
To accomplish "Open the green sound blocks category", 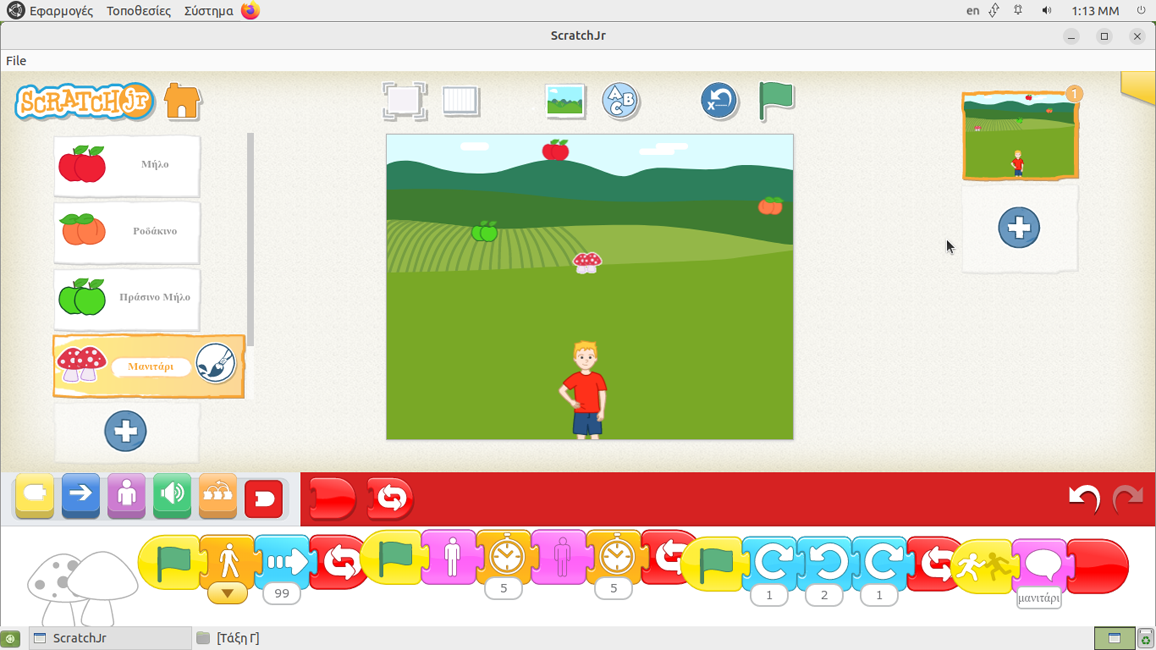I will coord(172,495).
